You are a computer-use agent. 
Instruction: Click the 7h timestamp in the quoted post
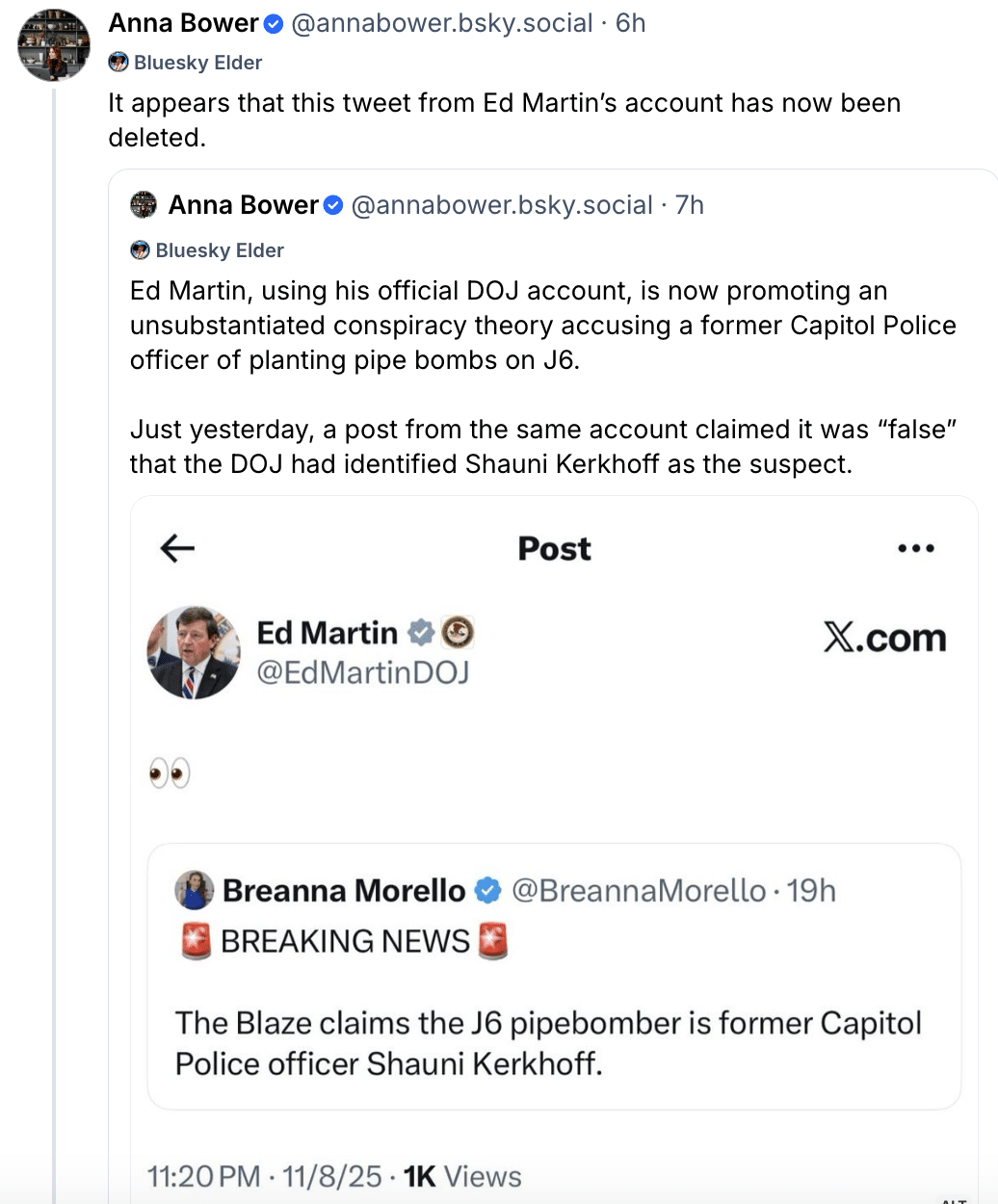coord(689,205)
